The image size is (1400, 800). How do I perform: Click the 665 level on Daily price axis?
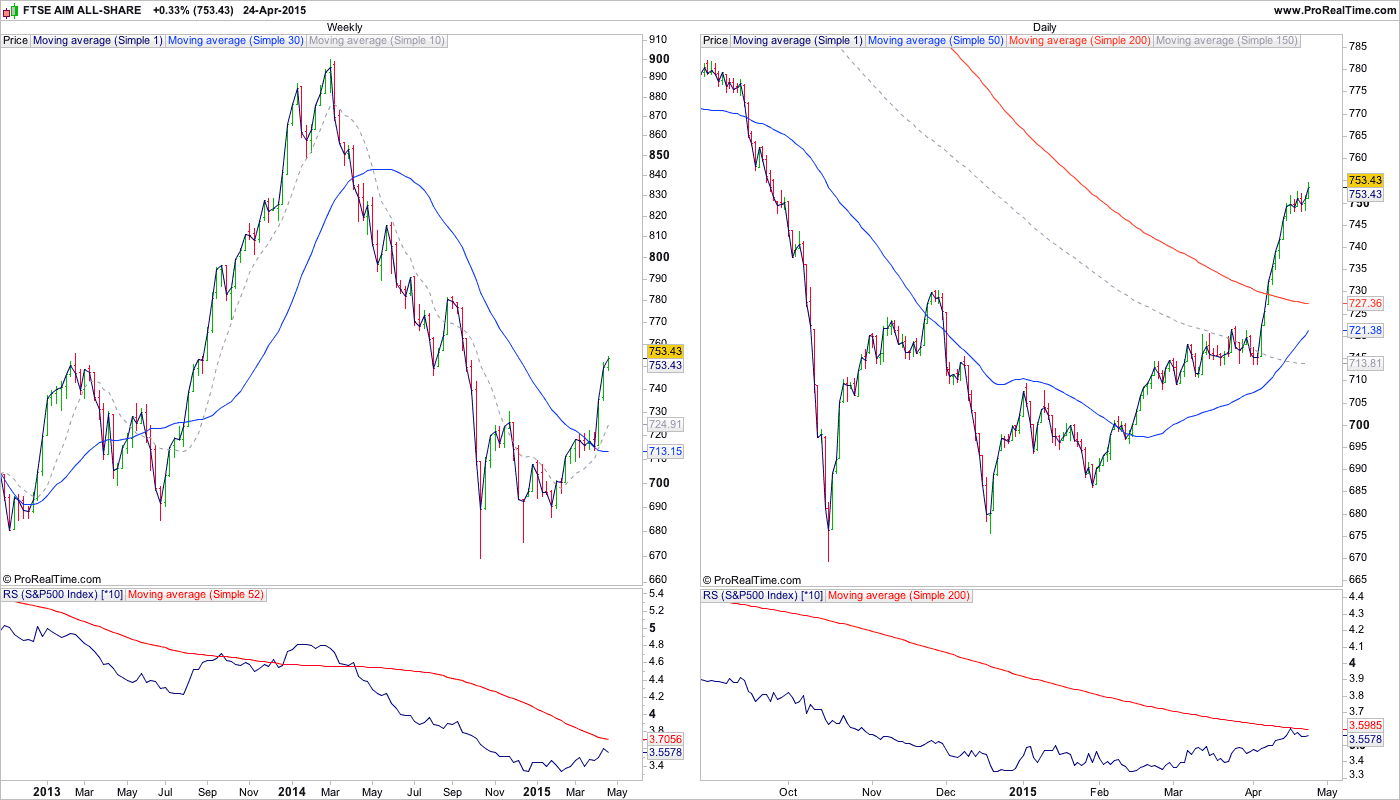(x=1358, y=580)
